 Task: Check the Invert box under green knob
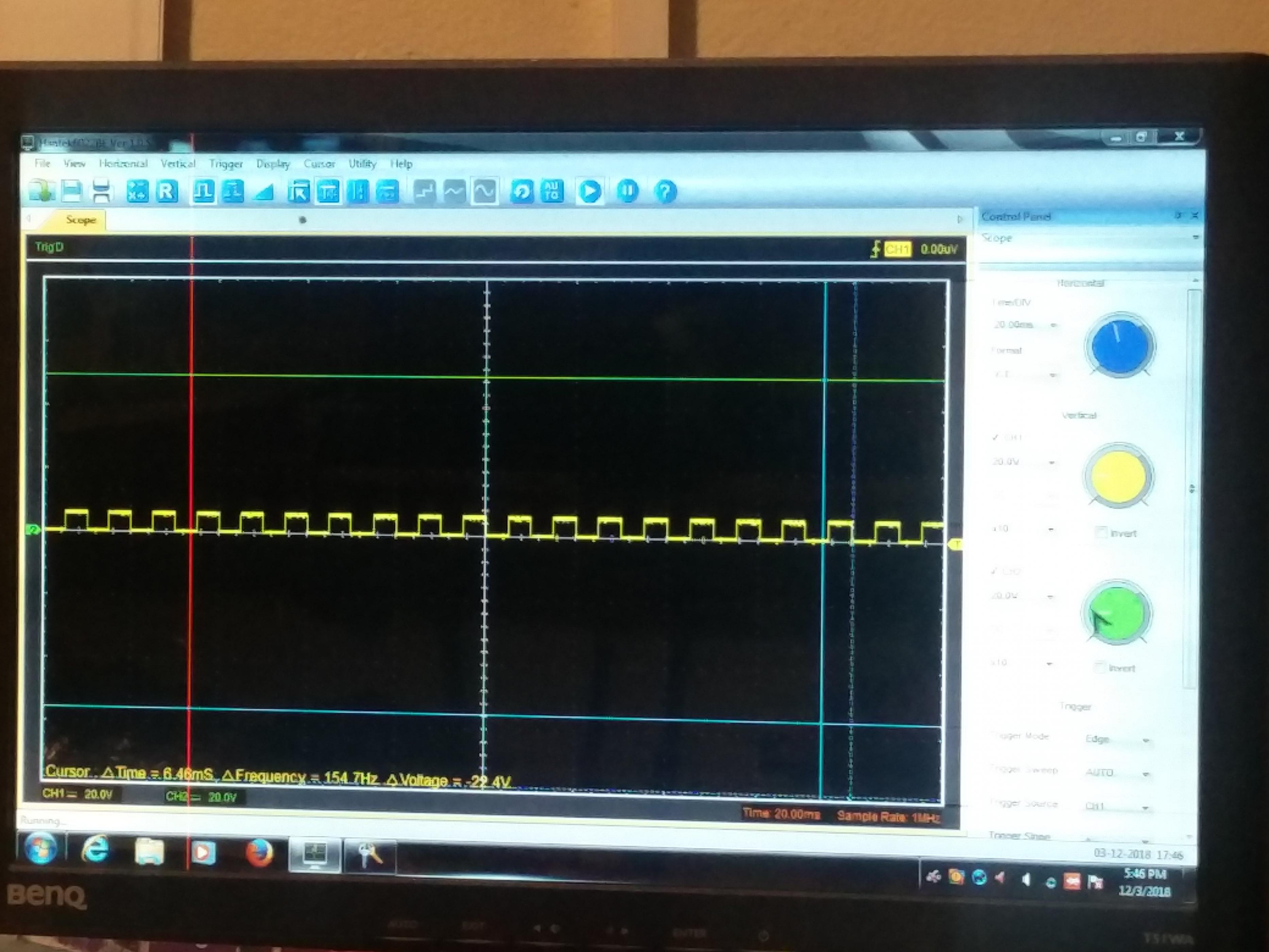coord(1100,668)
